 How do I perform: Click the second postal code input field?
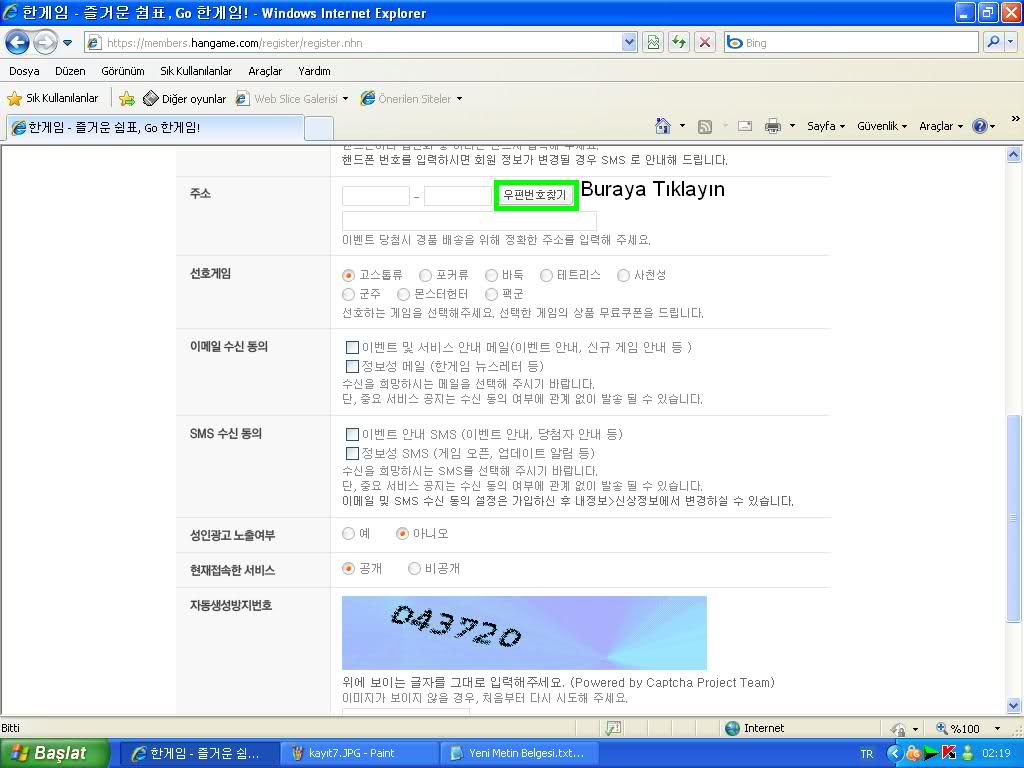tap(457, 196)
